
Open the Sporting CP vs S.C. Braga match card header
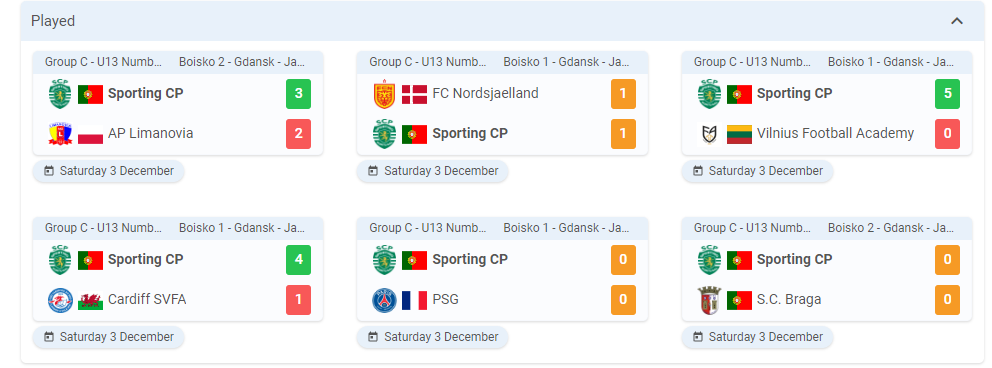(x=826, y=228)
